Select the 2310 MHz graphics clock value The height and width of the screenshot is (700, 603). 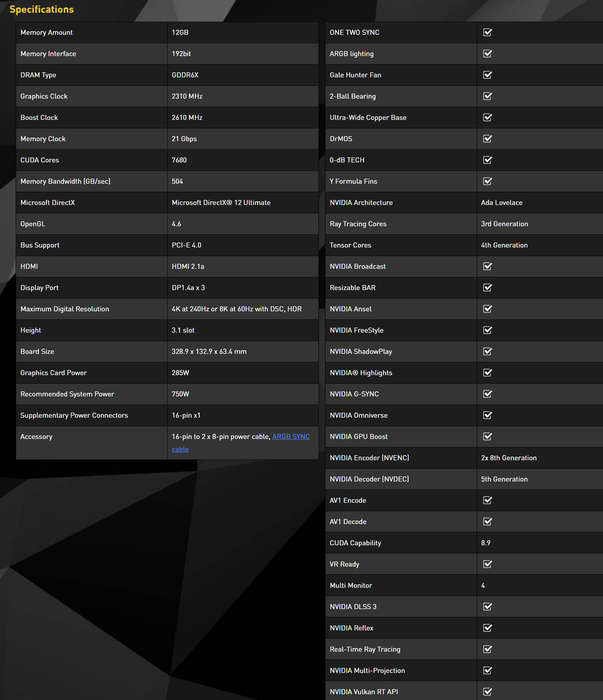[x=187, y=96]
